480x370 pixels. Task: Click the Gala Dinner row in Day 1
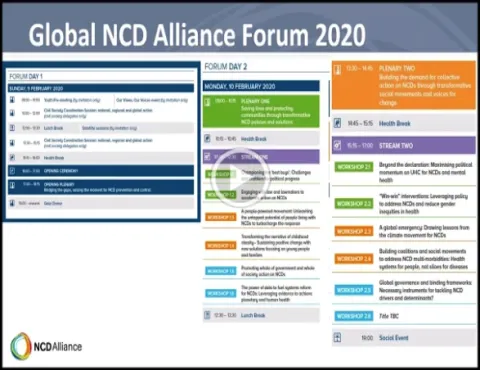(101, 203)
